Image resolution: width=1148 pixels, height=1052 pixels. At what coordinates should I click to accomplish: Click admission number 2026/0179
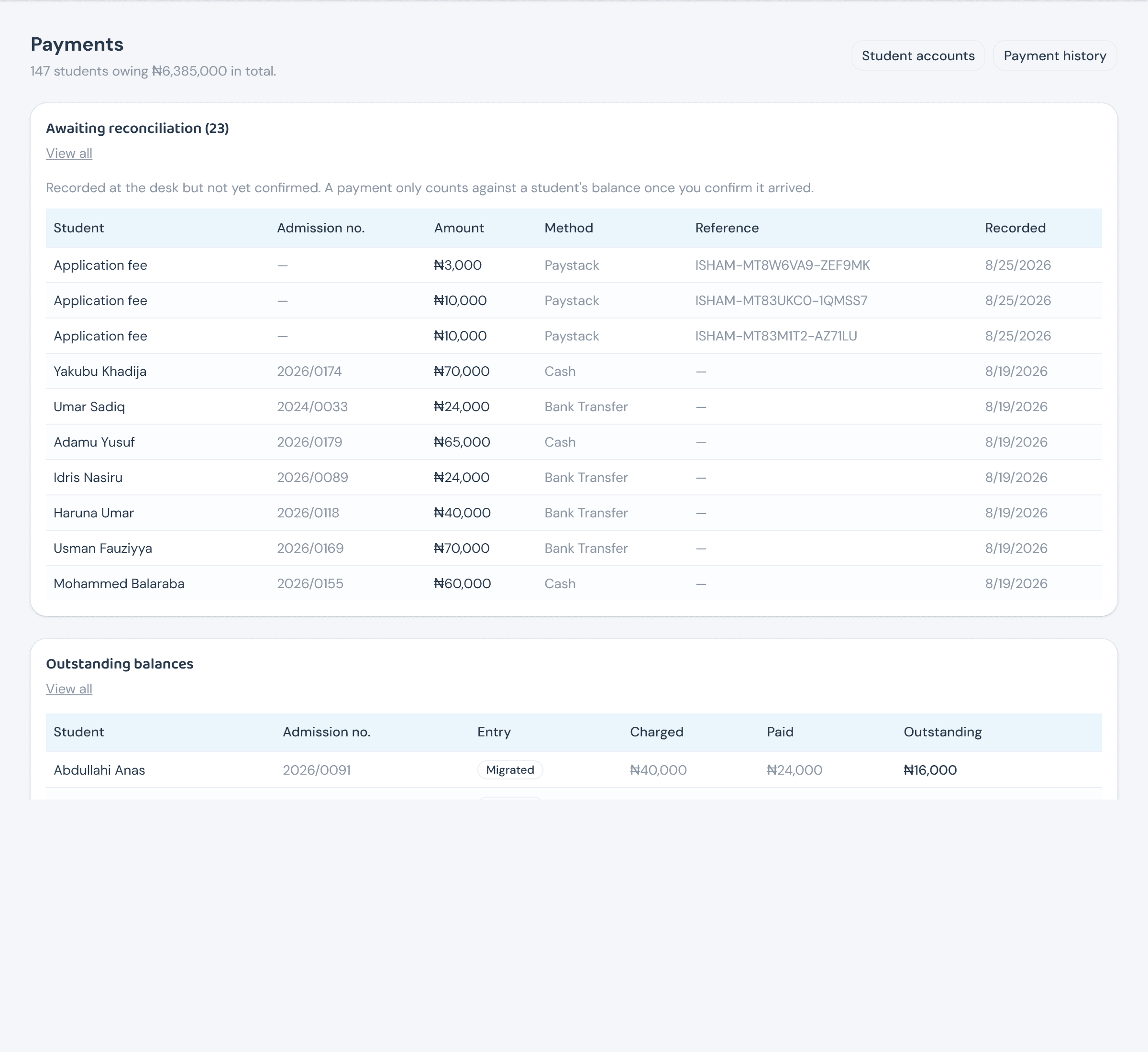(x=310, y=442)
